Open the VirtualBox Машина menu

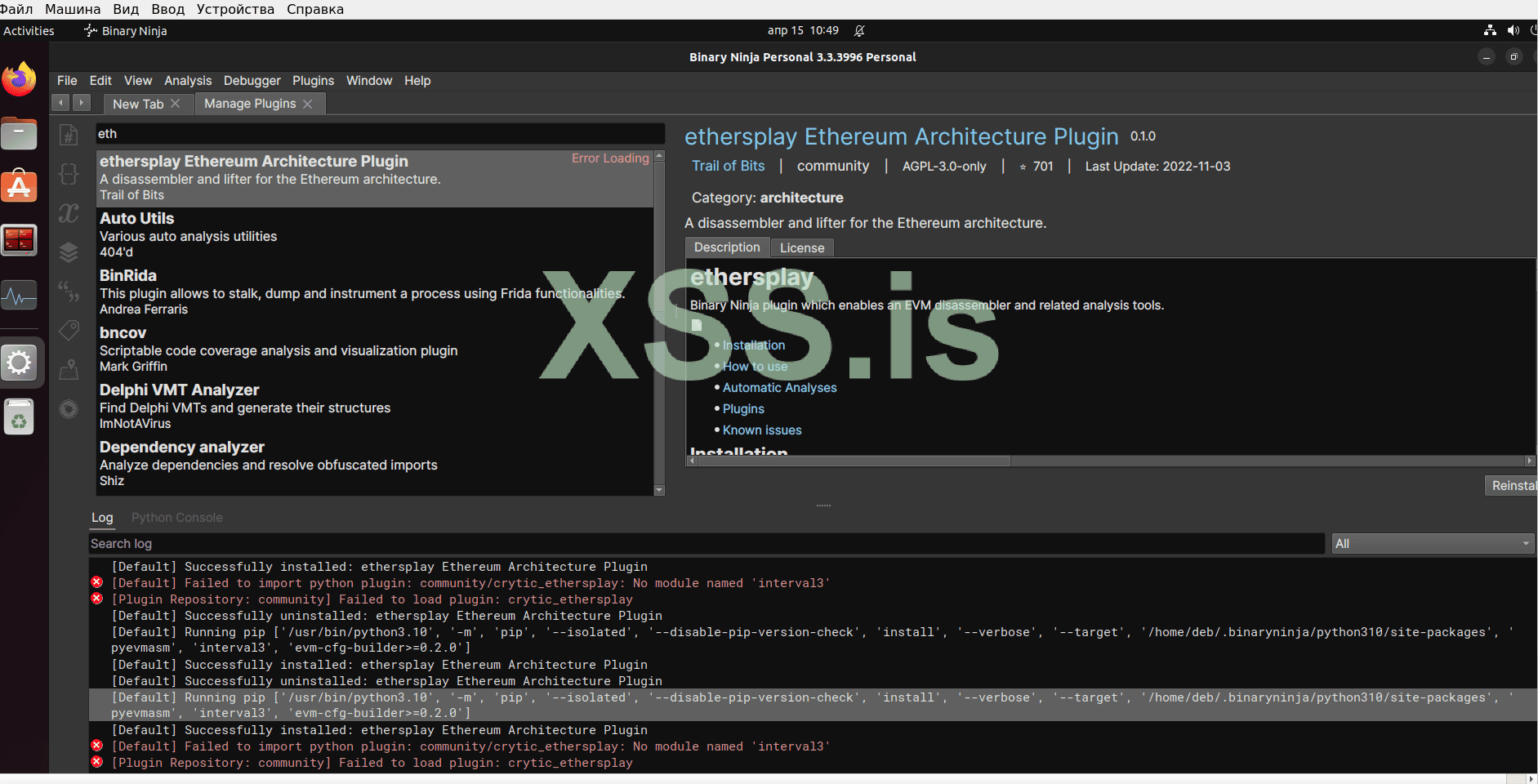pos(73,9)
